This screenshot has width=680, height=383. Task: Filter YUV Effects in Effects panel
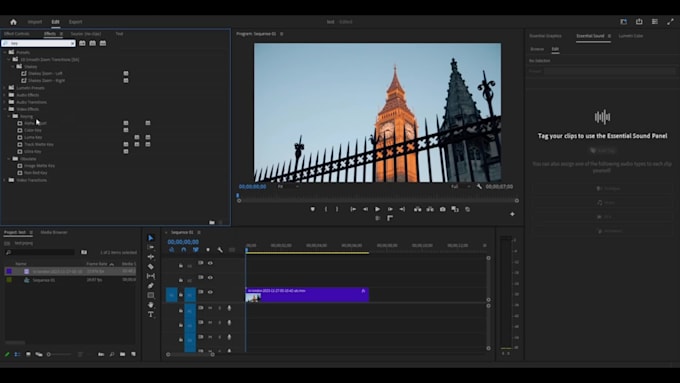[103, 43]
